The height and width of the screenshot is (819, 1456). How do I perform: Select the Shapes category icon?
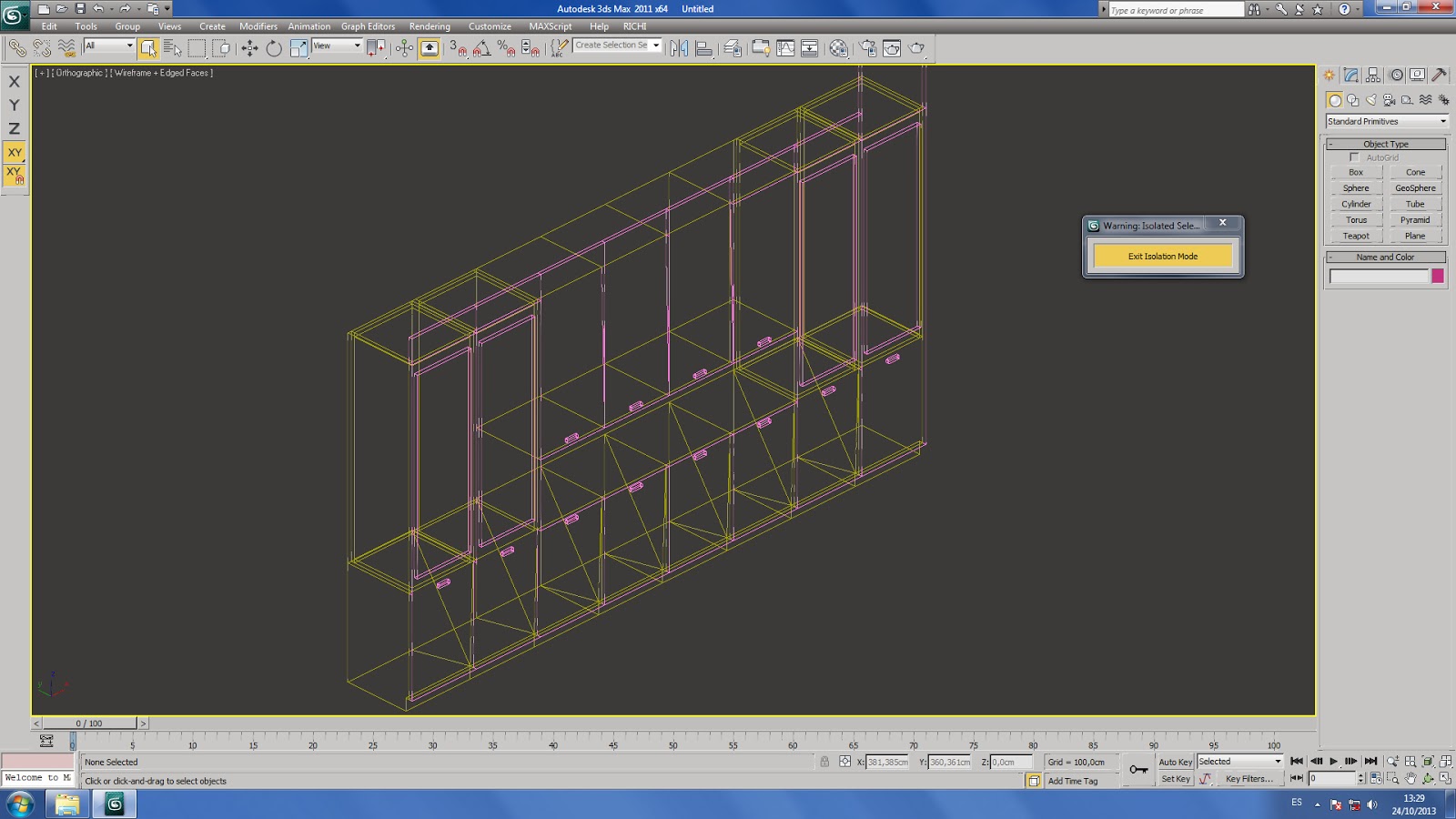click(x=1353, y=100)
